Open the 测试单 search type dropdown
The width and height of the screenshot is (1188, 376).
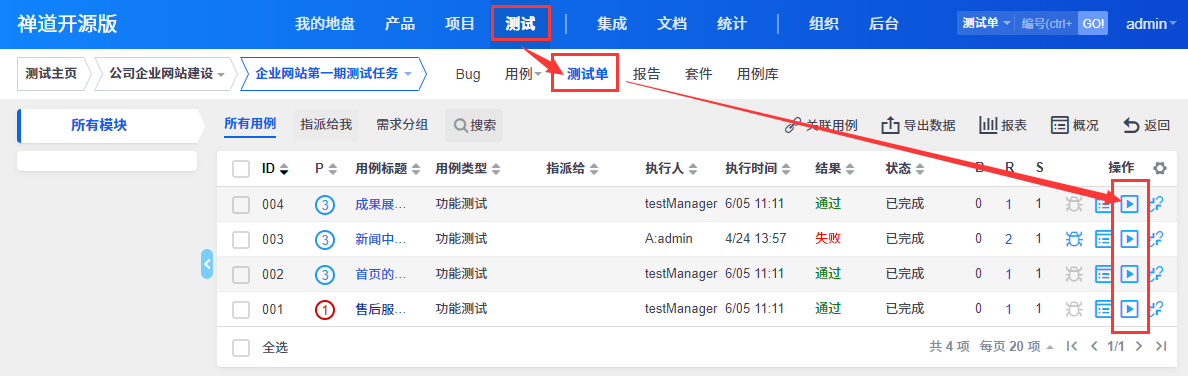pyautogui.click(x=986, y=24)
